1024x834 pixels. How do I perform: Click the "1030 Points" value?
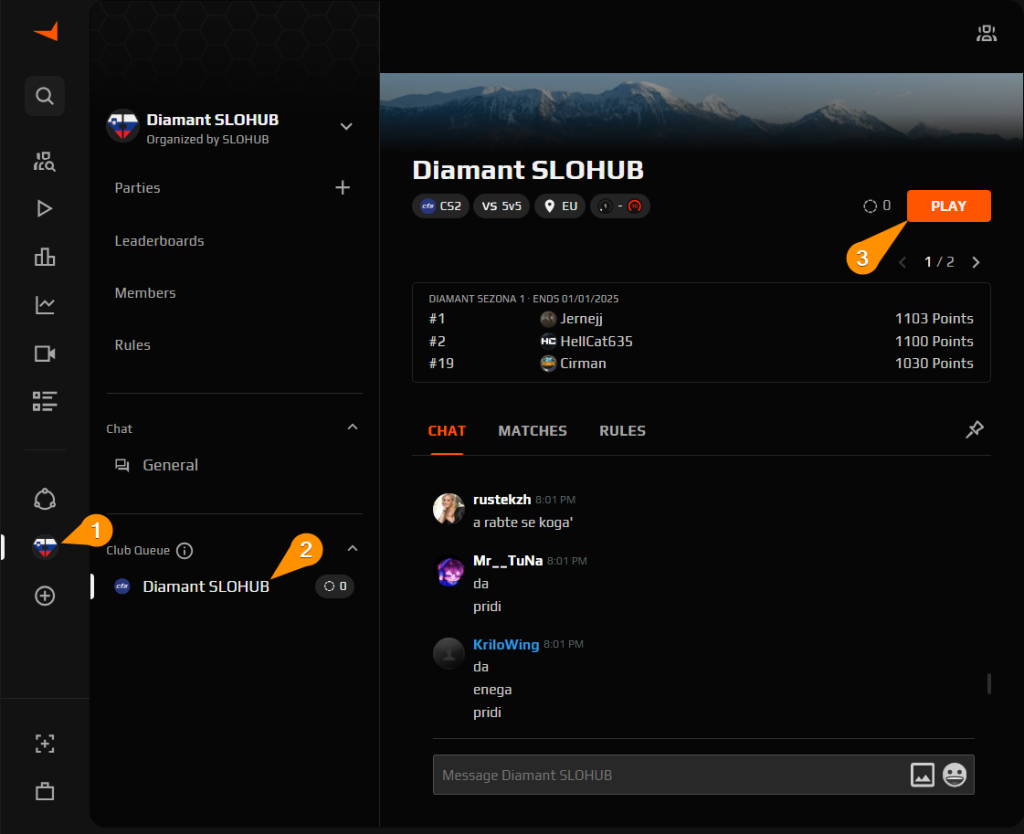934,363
